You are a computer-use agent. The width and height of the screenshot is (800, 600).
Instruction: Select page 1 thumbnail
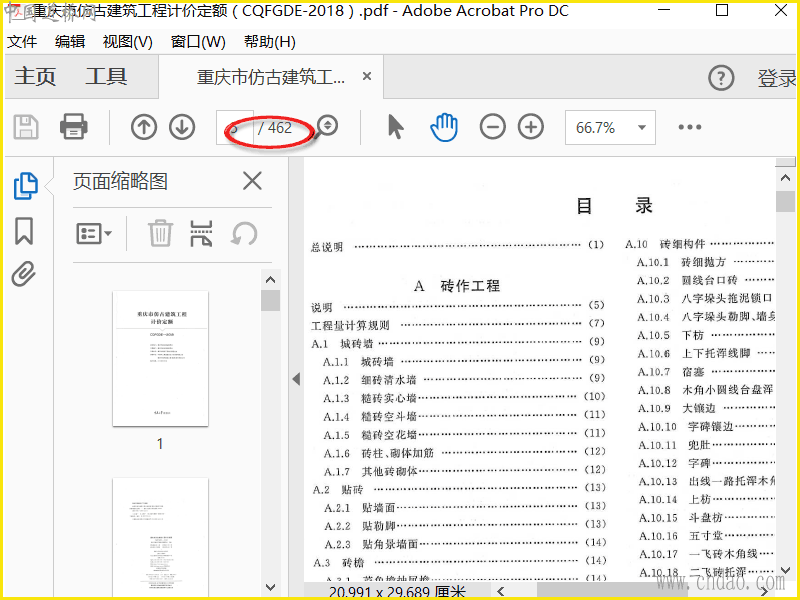tap(160, 358)
